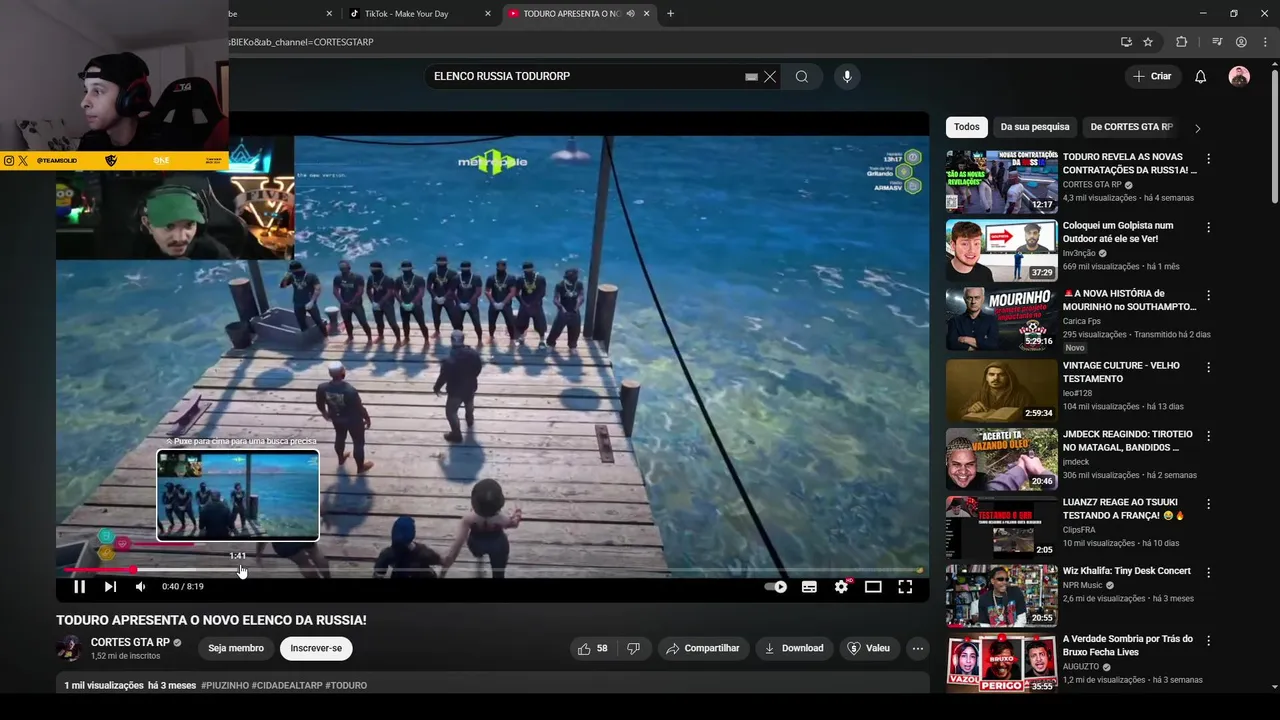Mute the video volume
Screen dimensions: 1280x720
pos(141,587)
